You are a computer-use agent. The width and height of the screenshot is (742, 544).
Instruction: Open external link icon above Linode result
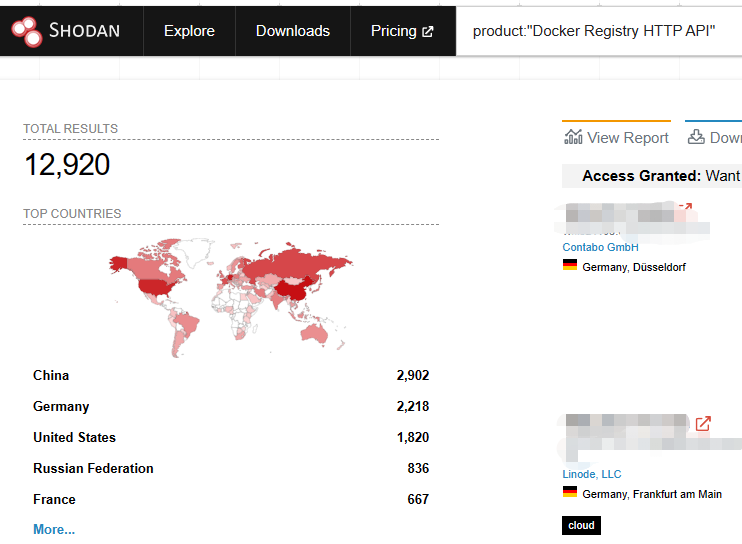(x=703, y=423)
